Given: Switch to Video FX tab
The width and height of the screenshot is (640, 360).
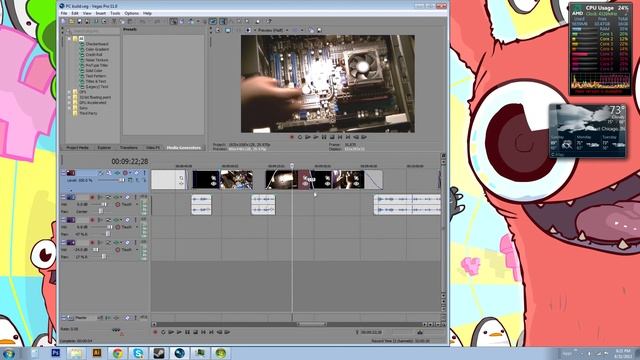Looking at the screenshot, I should point(153,147).
